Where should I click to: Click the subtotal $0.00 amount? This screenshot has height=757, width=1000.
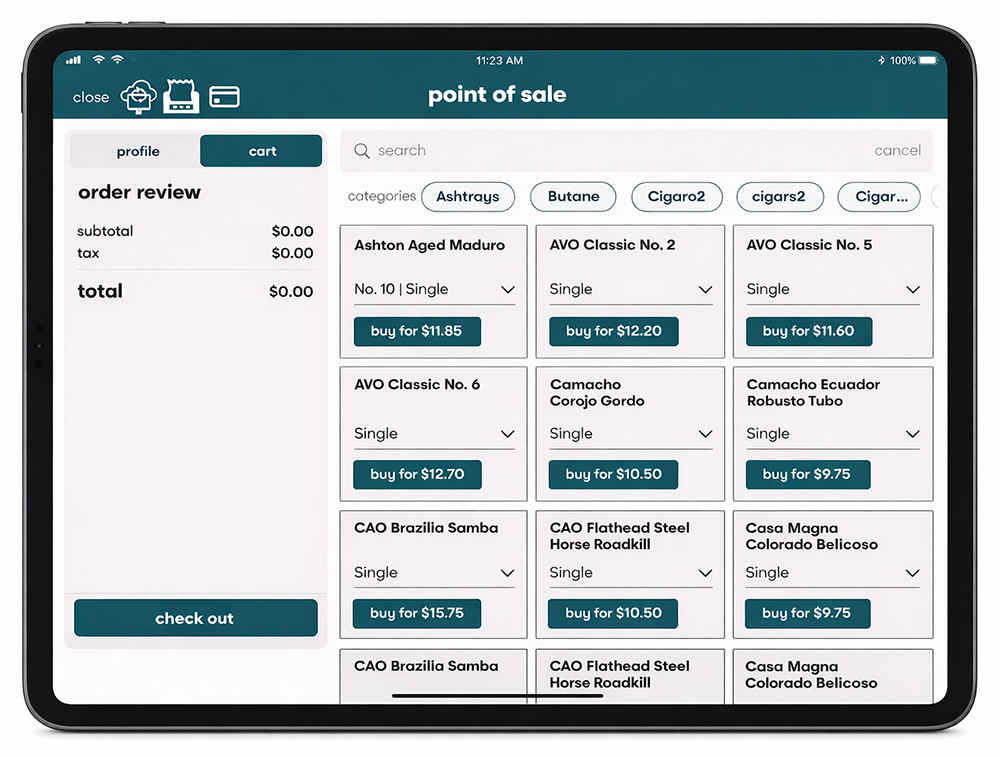pyautogui.click(x=292, y=231)
